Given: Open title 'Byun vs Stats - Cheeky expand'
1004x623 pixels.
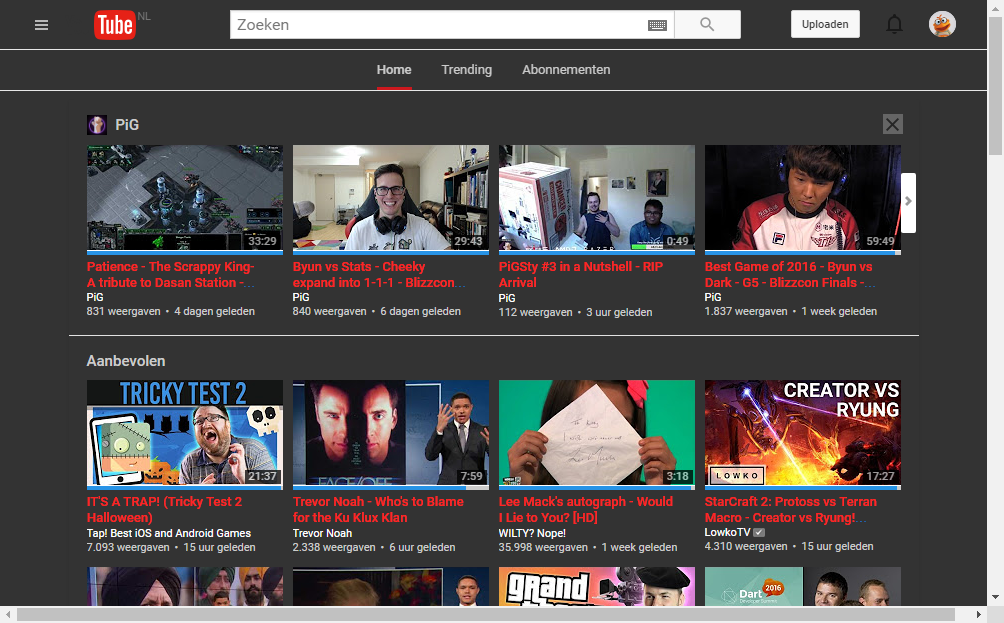Looking at the screenshot, I should 379,275.
